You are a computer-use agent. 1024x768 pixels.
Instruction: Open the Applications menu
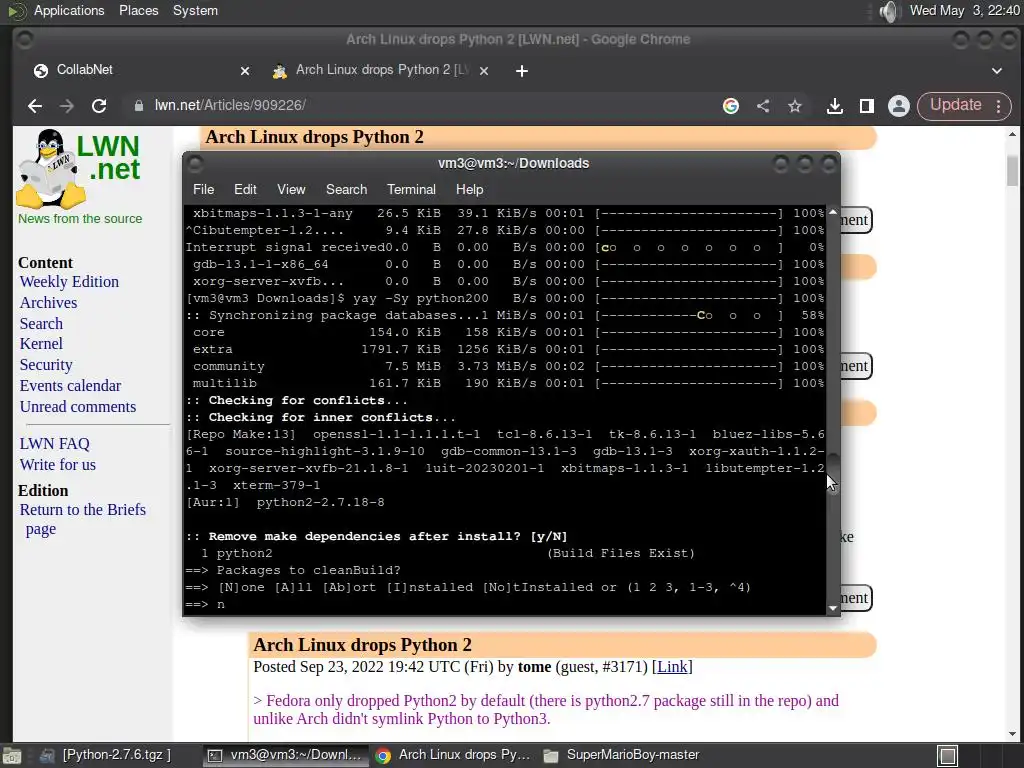[x=69, y=11]
